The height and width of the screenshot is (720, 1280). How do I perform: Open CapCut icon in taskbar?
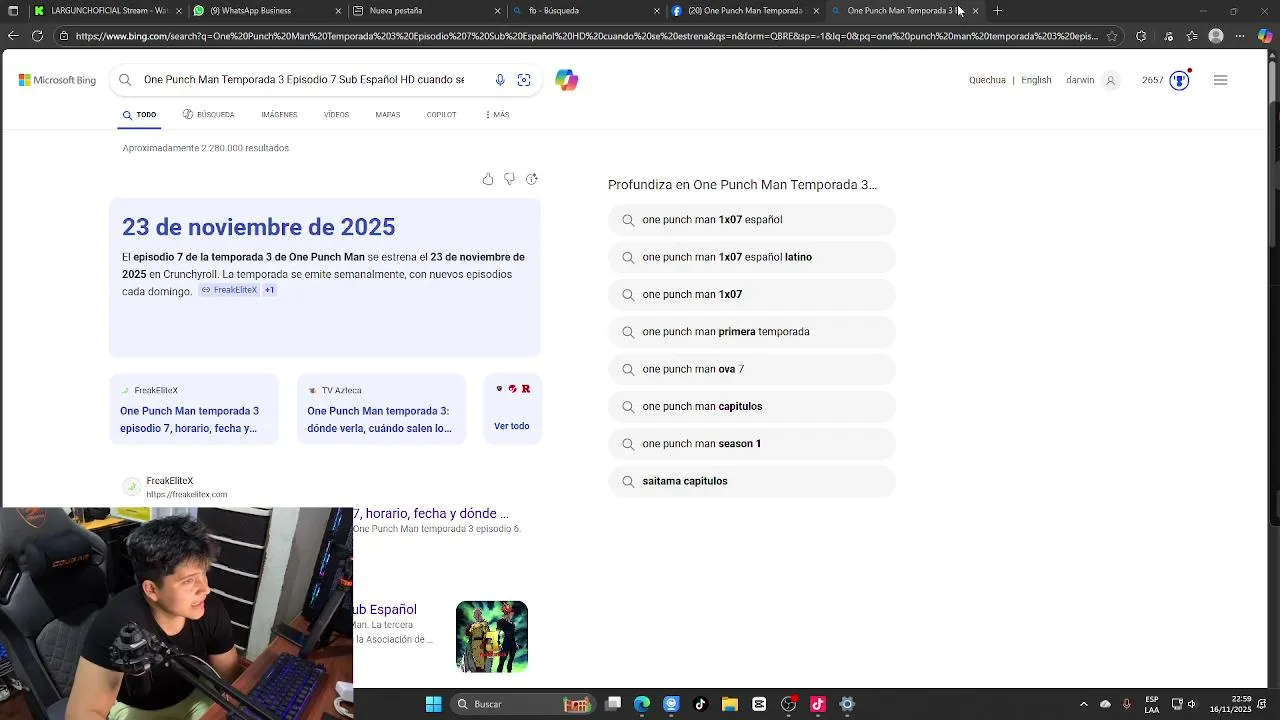point(759,704)
